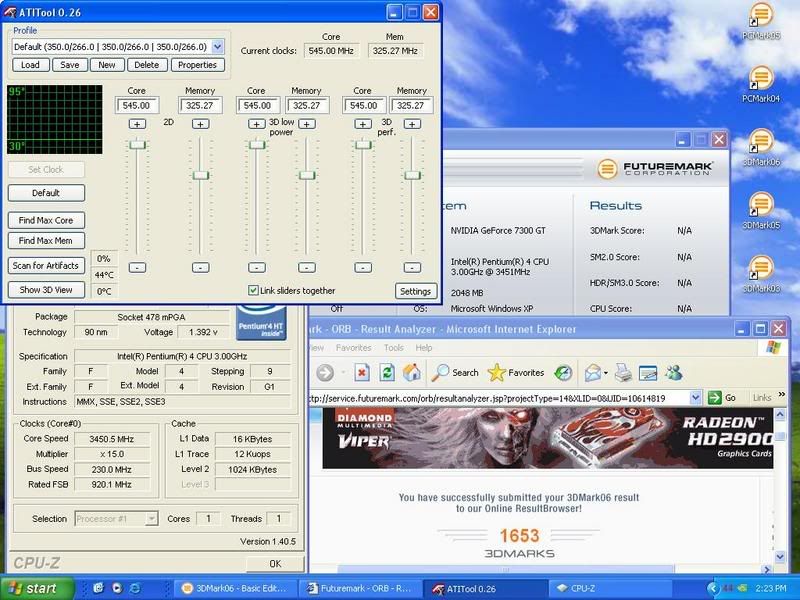Decrease 2D Core clock with minus button

pyautogui.click(x=137, y=267)
